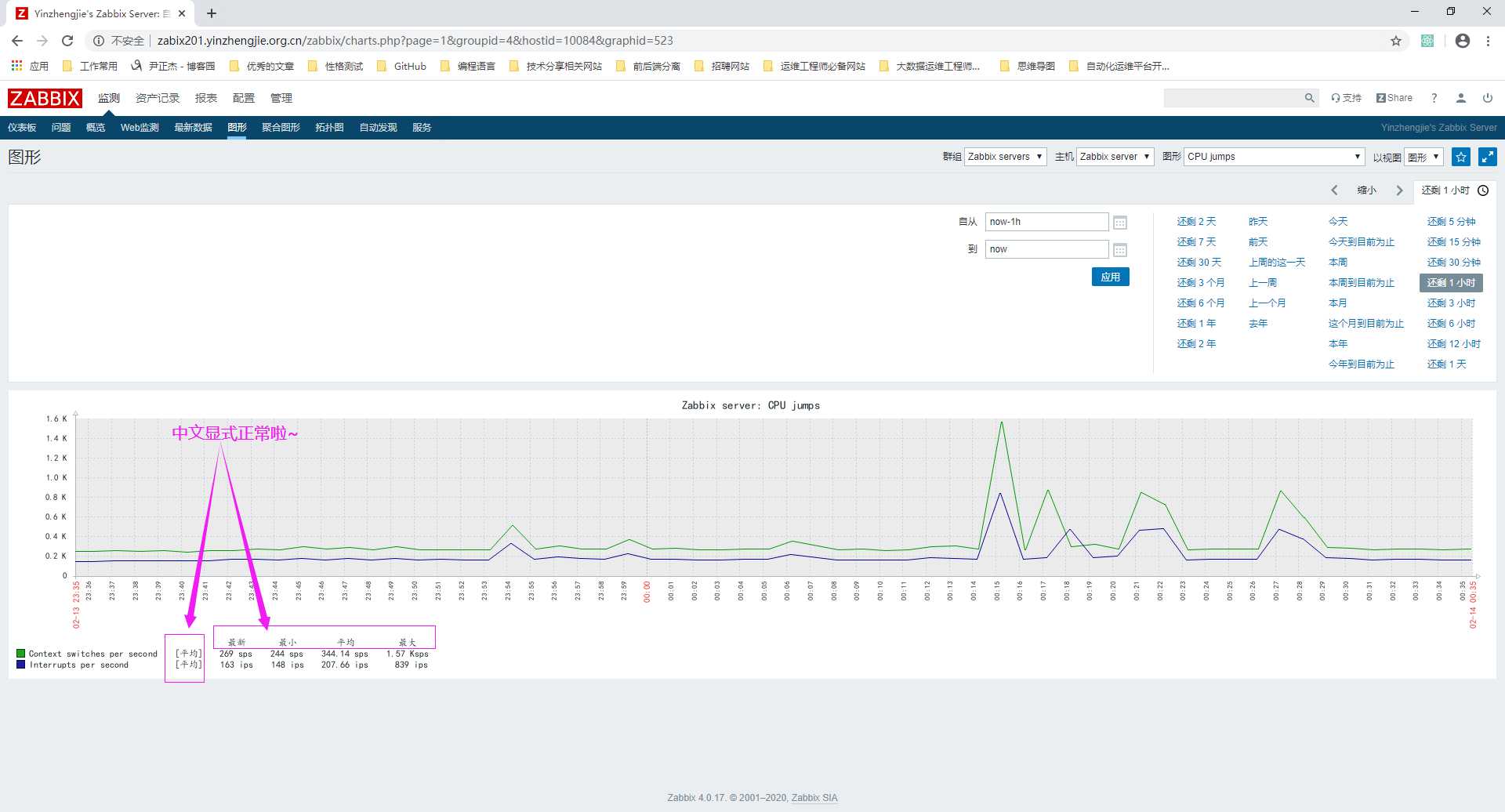Open the Configuration menu
The image size is (1505, 812).
(x=244, y=98)
